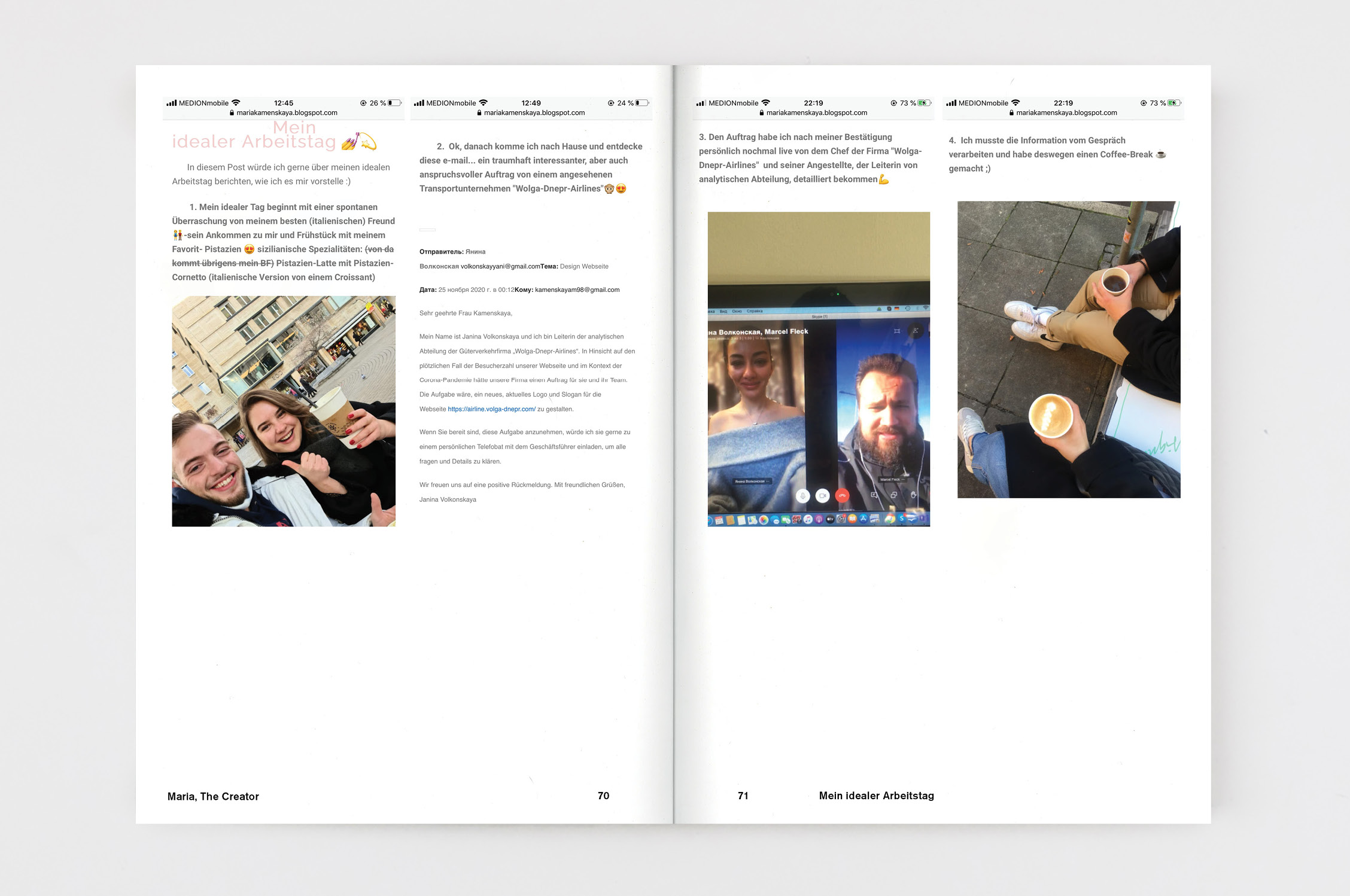Click battery icon beside 24 %
This screenshot has width=1350, height=896.
point(642,103)
